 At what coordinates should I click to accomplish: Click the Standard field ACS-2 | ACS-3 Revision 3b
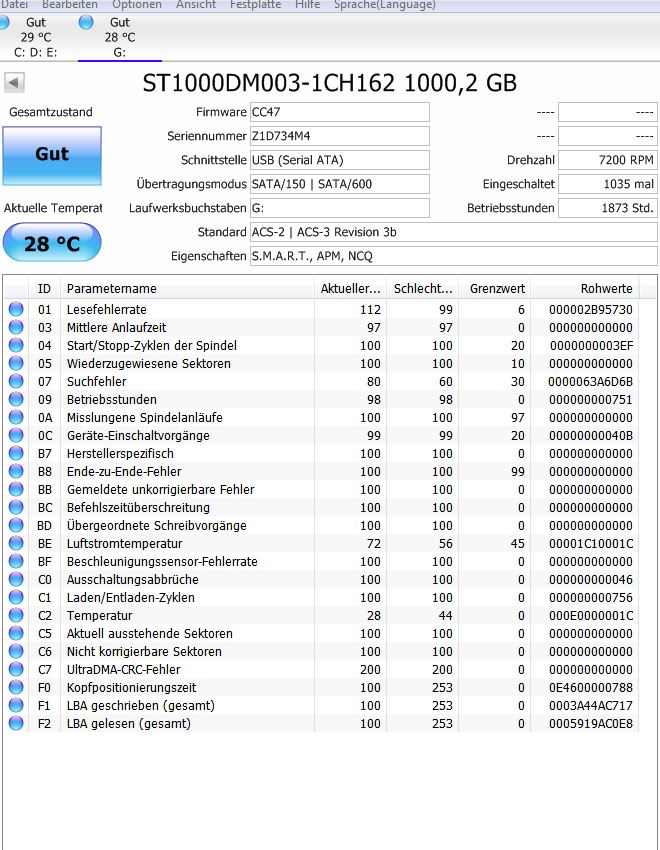tap(454, 232)
